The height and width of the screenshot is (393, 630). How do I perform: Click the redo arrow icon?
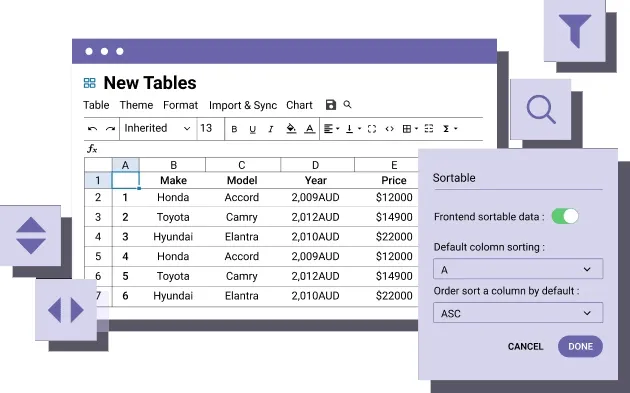pos(110,129)
